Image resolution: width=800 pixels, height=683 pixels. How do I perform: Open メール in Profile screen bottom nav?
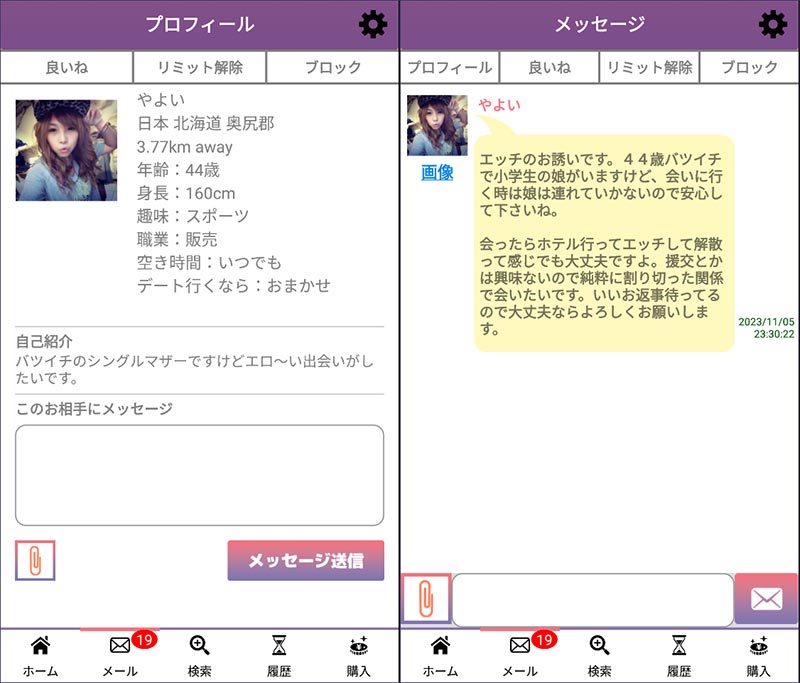(x=120, y=656)
